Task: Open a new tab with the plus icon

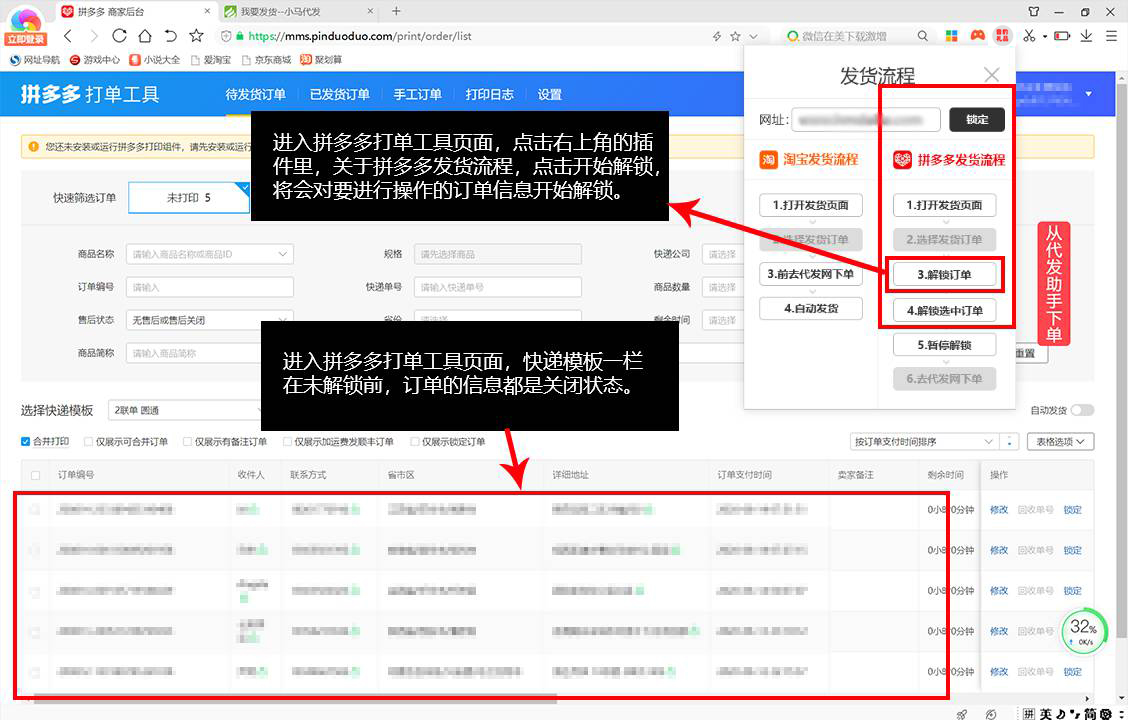Action: (x=396, y=12)
